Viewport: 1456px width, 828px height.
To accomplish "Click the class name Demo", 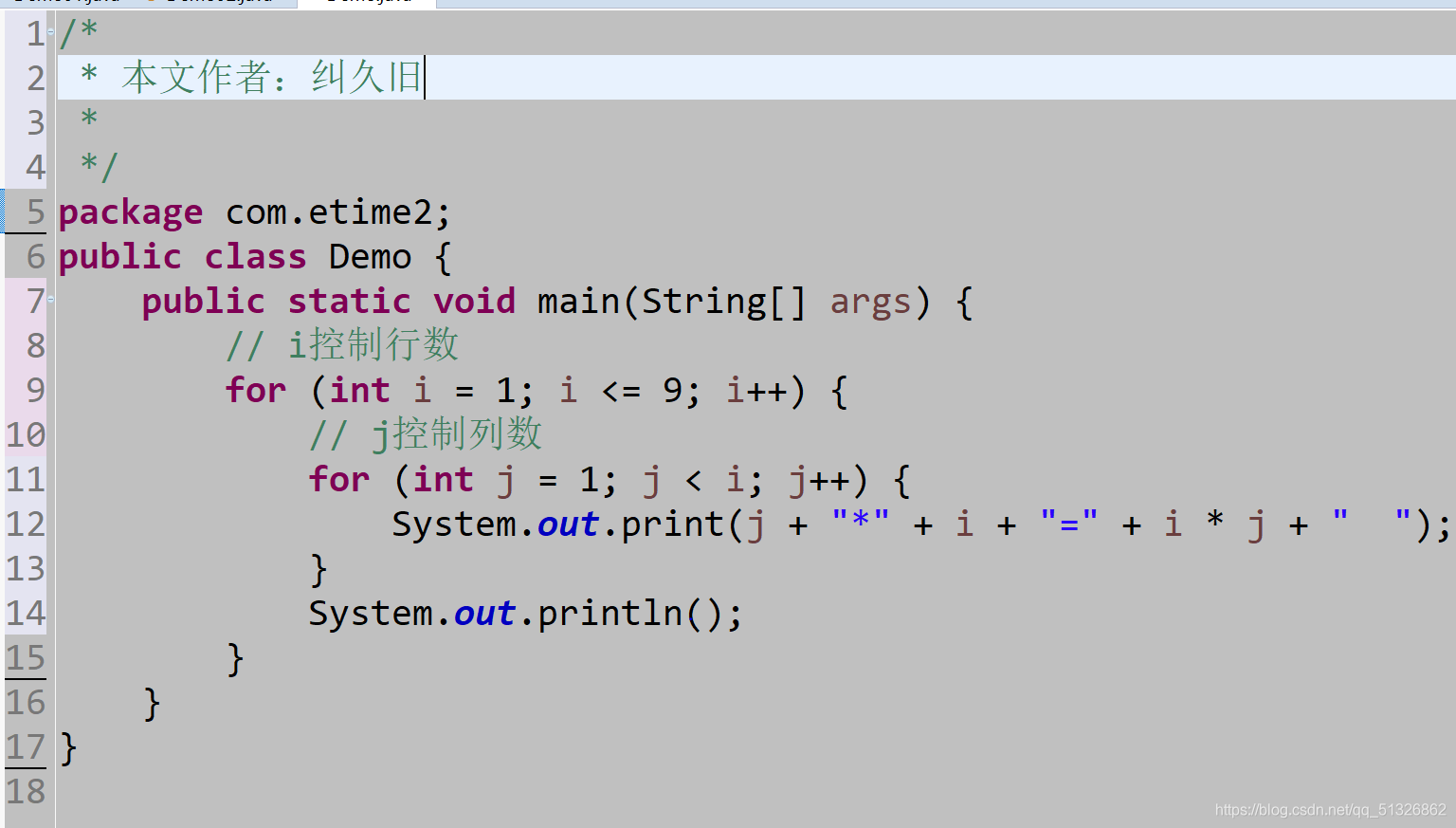I will (x=370, y=257).
